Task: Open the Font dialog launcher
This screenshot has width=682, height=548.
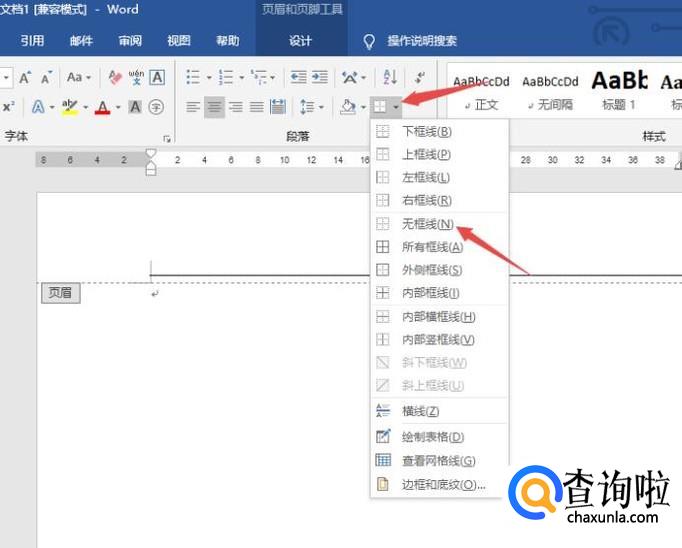Action: pos(167,139)
